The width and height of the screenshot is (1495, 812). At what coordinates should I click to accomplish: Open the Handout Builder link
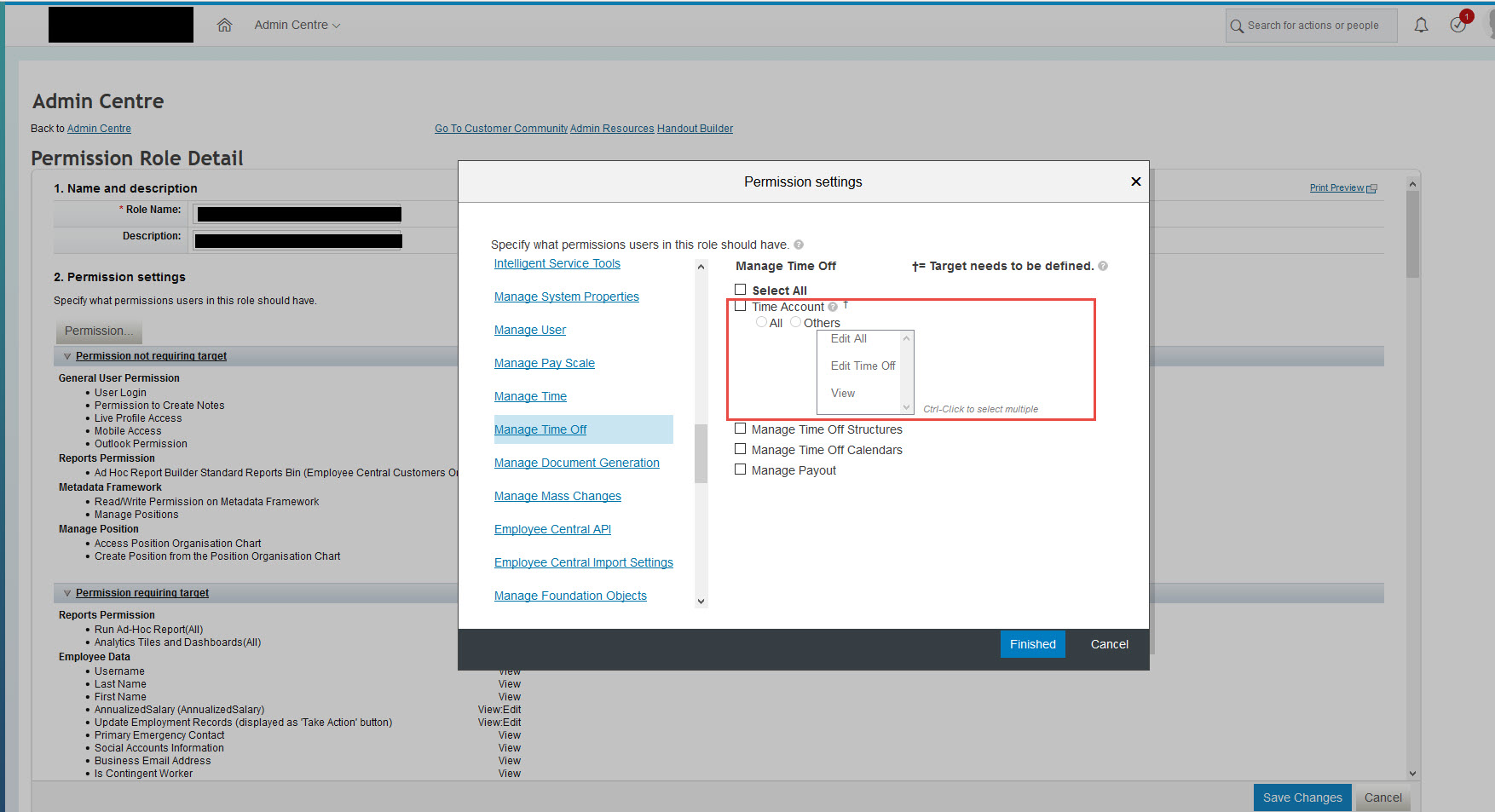(695, 129)
